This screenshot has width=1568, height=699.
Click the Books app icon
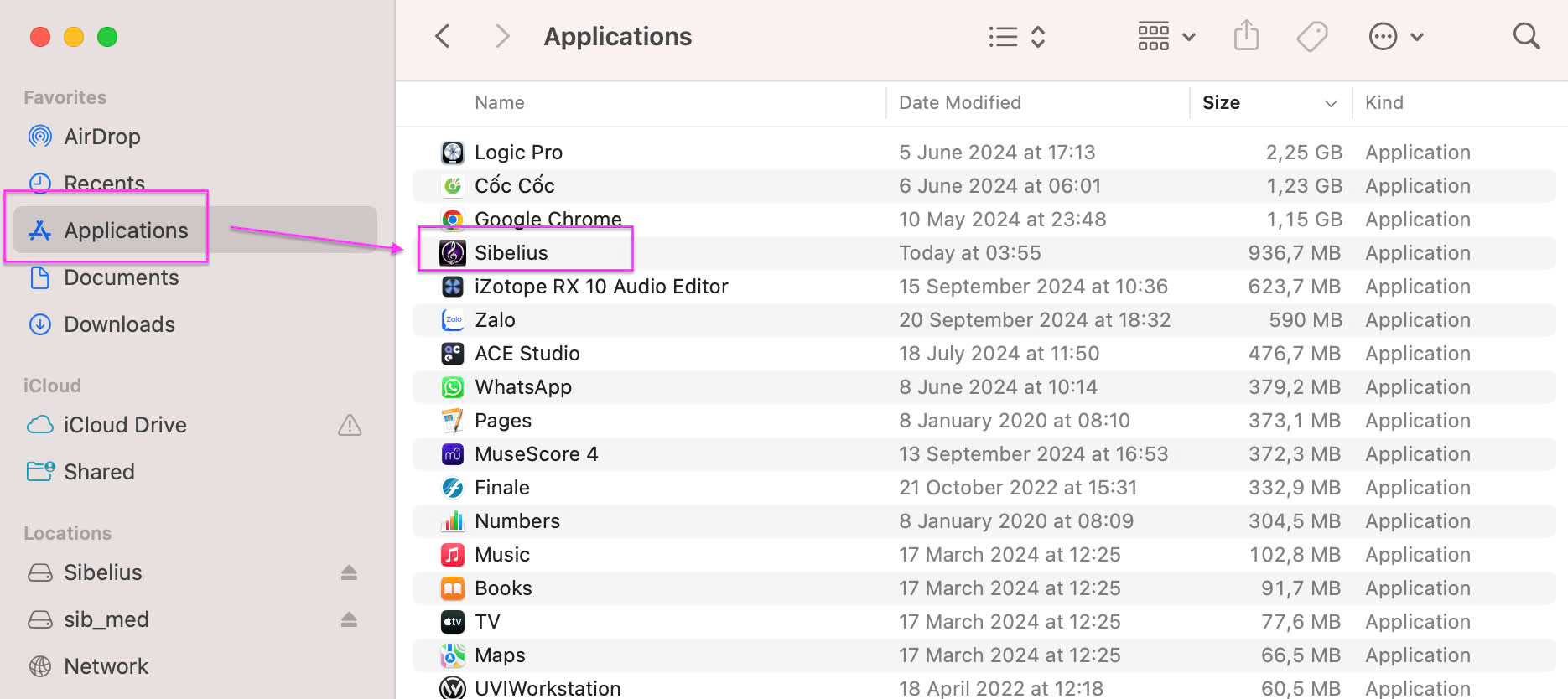click(453, 588)
